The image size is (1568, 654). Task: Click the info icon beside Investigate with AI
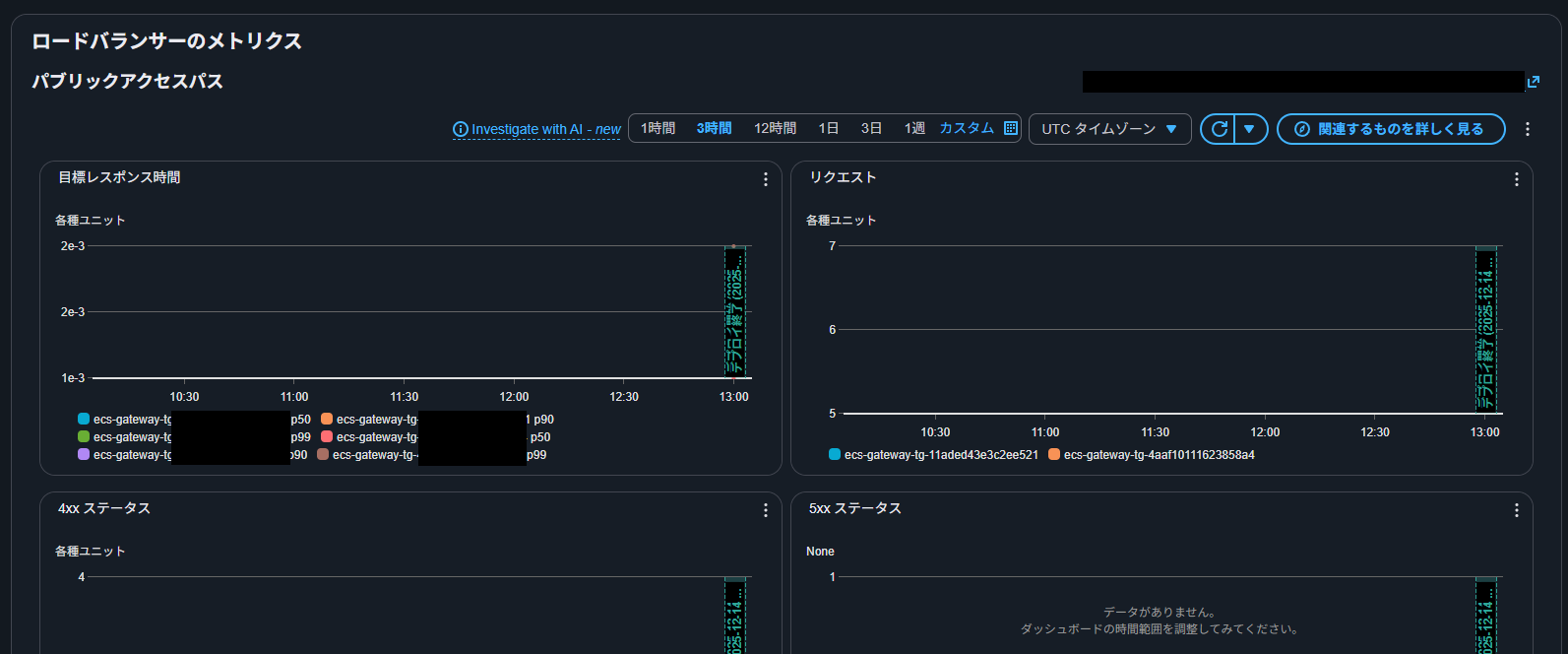[460, 129]
